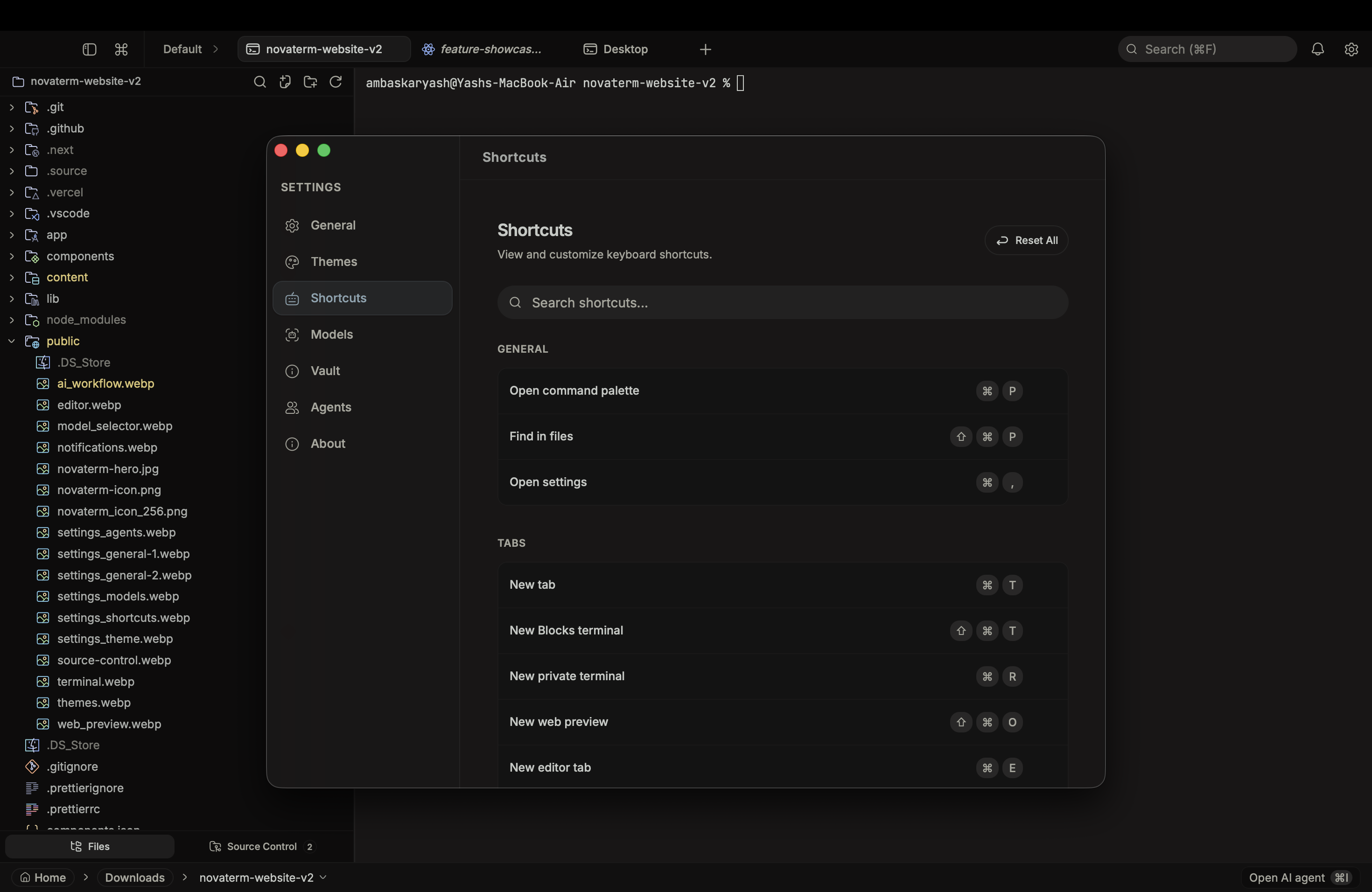Open the Default workspace selector

(x=190, y=49)
